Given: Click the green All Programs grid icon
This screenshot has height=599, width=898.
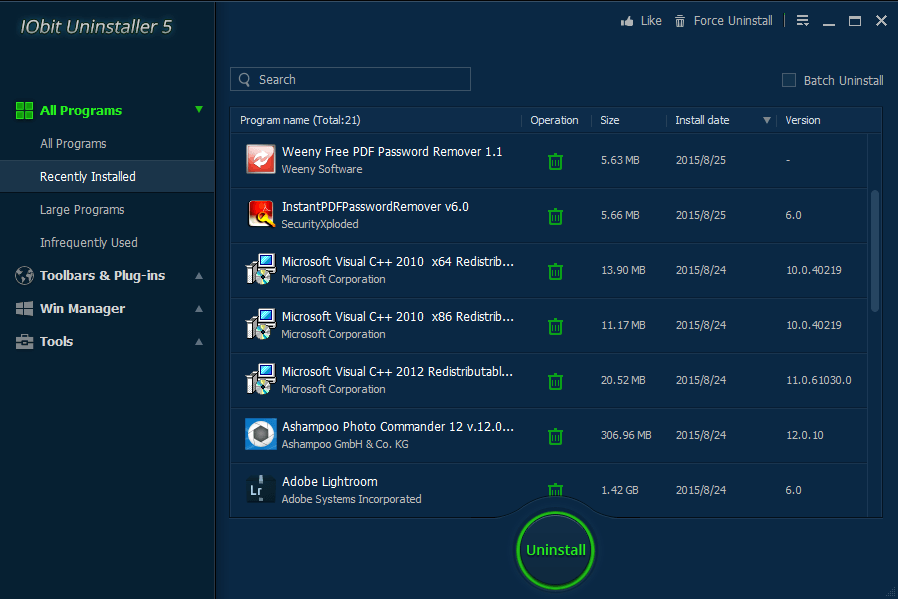Looking at the screenshot, I should [x=24, y=111].
